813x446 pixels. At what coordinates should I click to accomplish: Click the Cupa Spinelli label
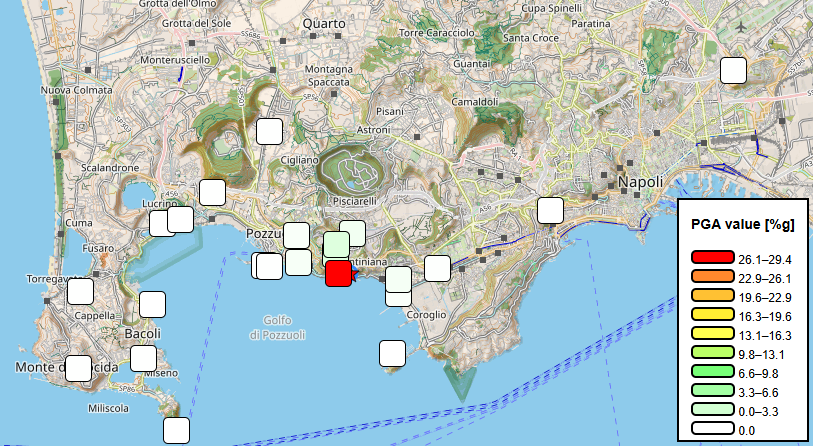pos(552,9)
